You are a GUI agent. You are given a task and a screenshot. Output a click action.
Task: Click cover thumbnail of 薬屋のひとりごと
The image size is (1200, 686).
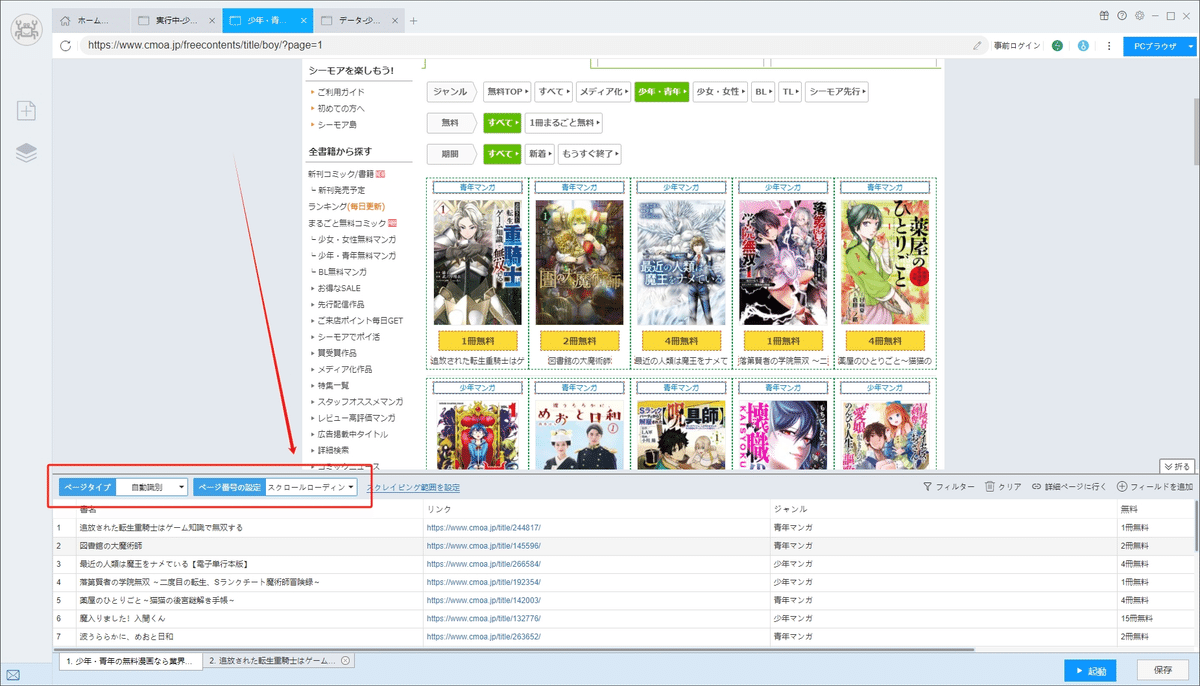click(885, 262)
